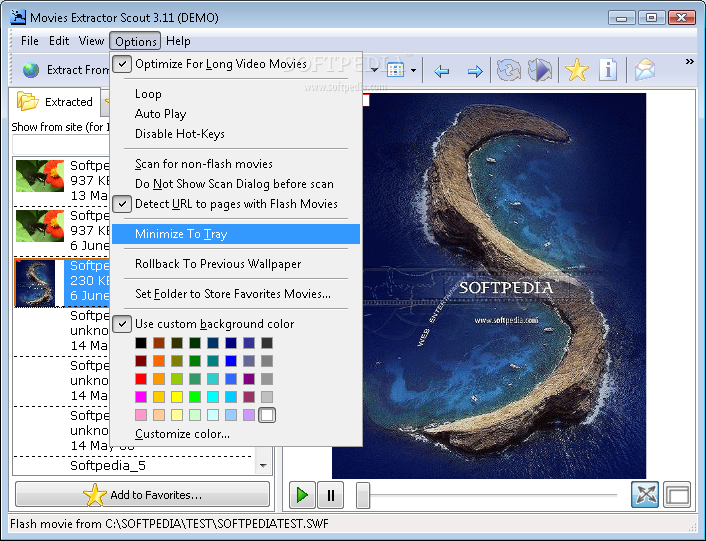This screenshot has height=541, width=706.
Task: Expand the toolbar overflow chevron
Action: [689, 62]
